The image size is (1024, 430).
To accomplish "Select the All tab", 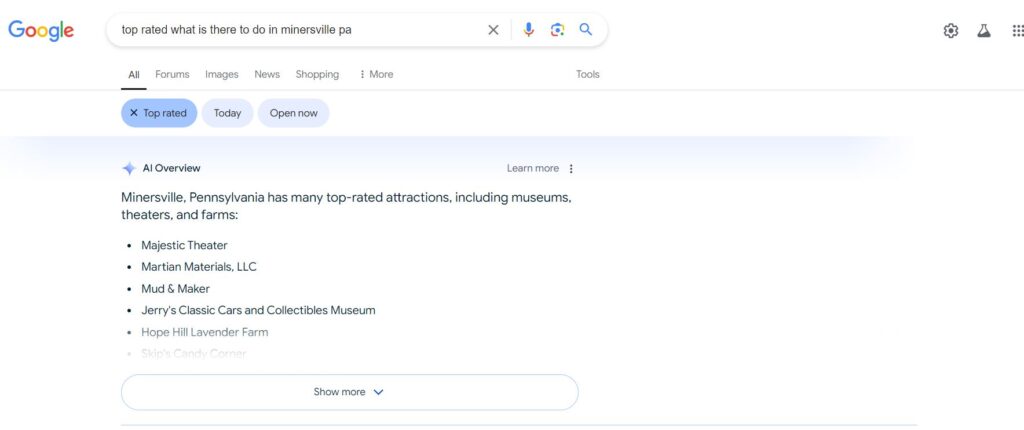I will (134, 74).
